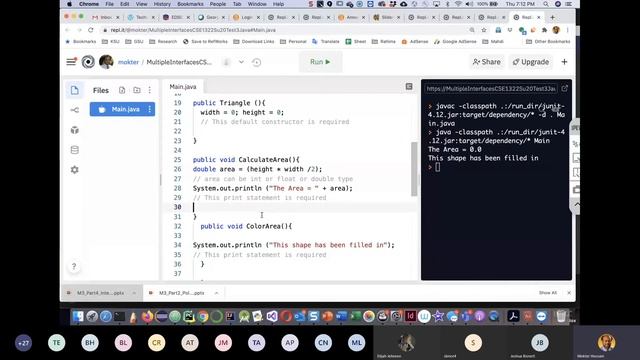This screenshot has height=360, width=640.
Task: Place cursor on line 26 area calculation
Action: 257,169
